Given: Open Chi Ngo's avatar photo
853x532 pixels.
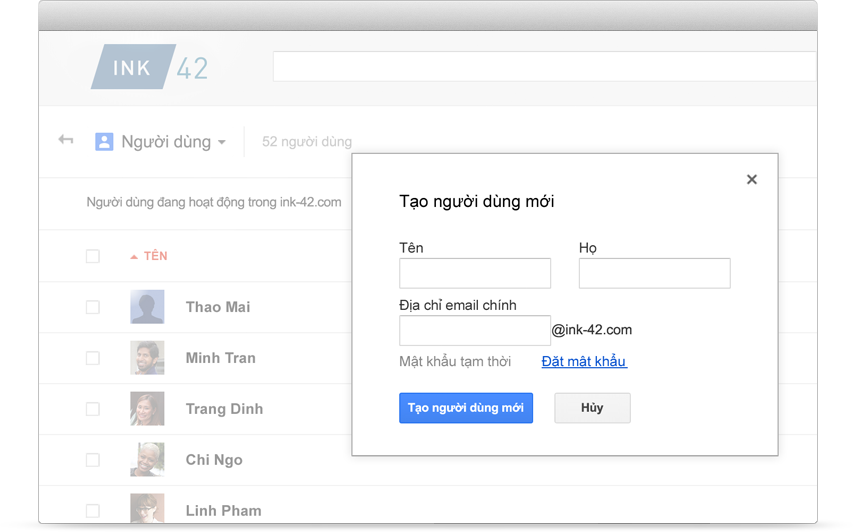Looking at the screenshot, I should coord(147,460).
